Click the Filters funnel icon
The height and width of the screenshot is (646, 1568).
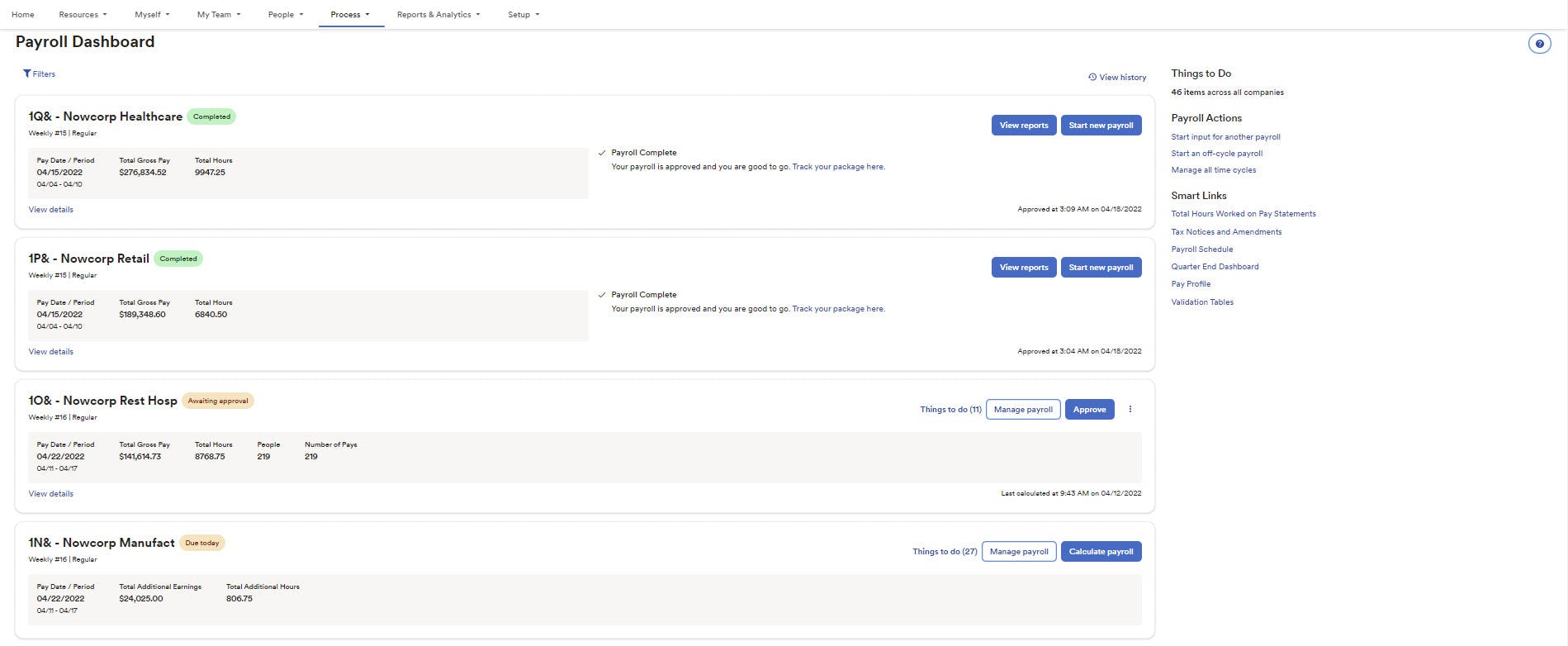(27, 74)
